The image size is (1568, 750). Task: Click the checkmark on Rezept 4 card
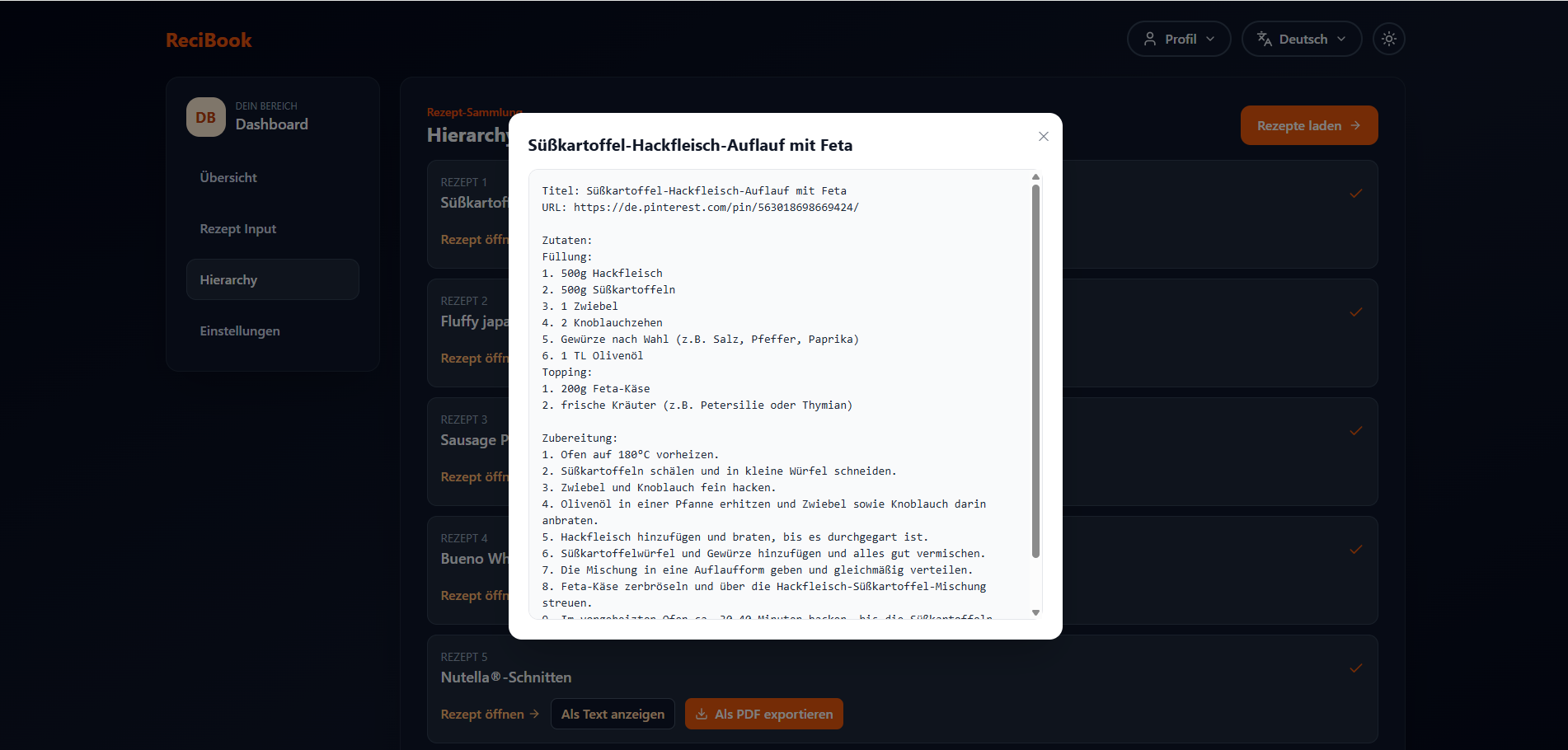[1355, 550]
